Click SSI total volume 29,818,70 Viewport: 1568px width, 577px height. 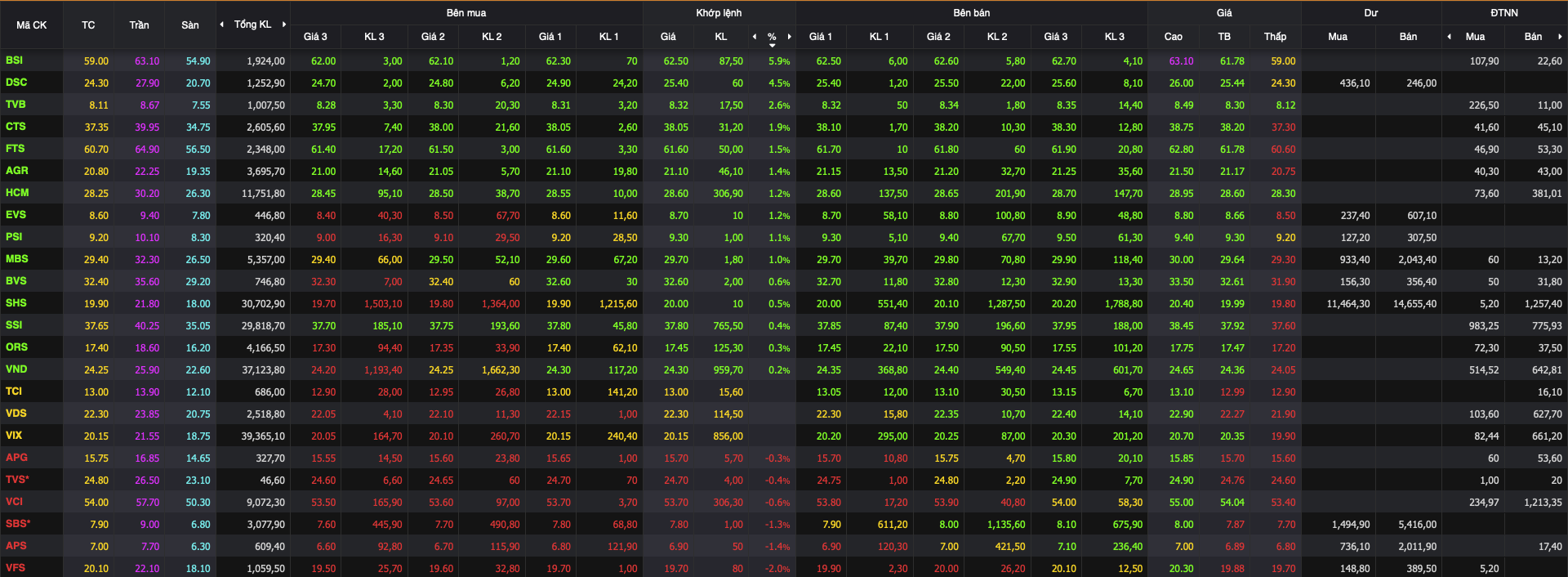pyautogui.click(x=263, y=326)
